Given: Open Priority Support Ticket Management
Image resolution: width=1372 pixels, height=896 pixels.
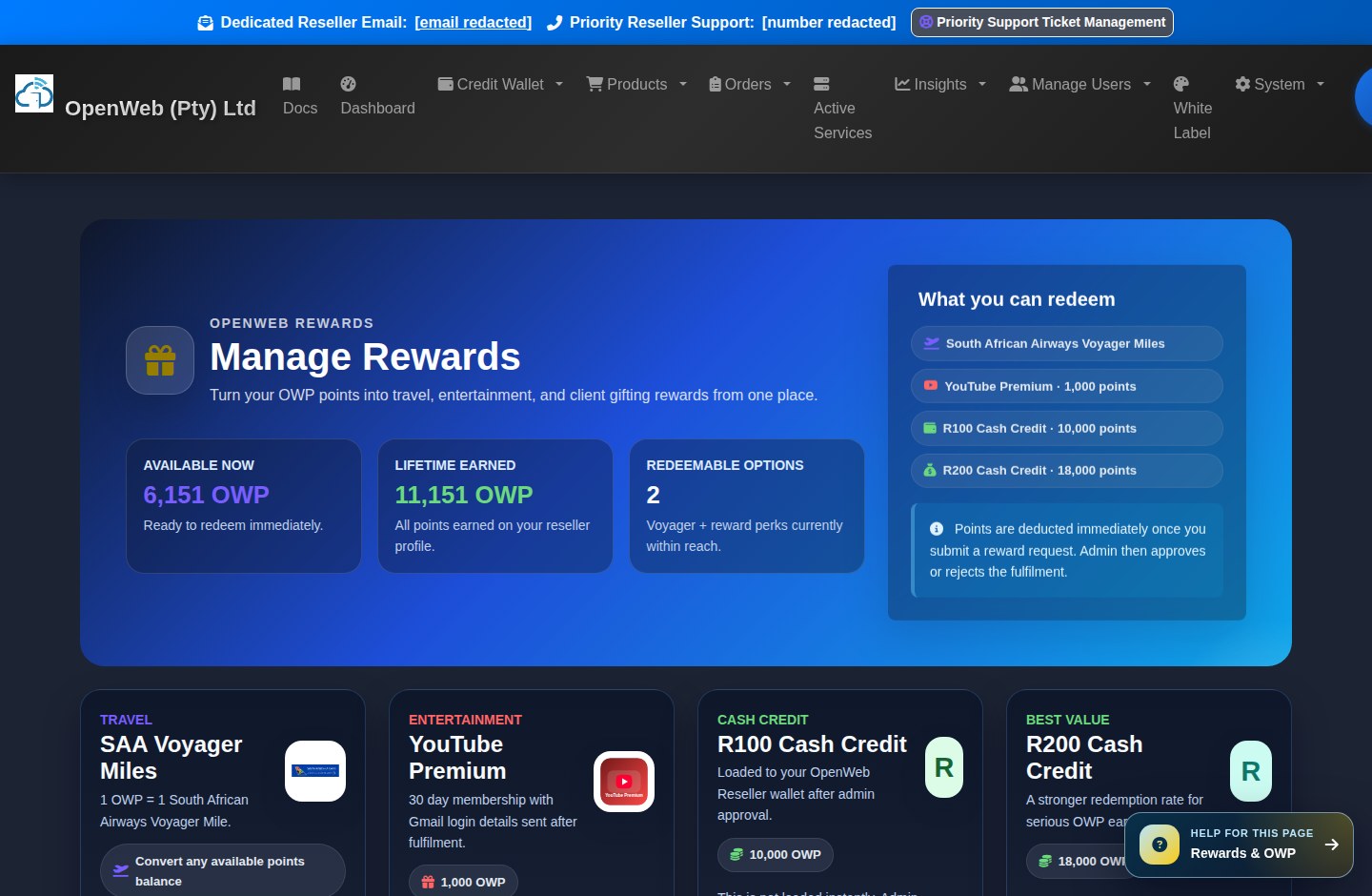Looking at the screenshot, I should 1042,22.
